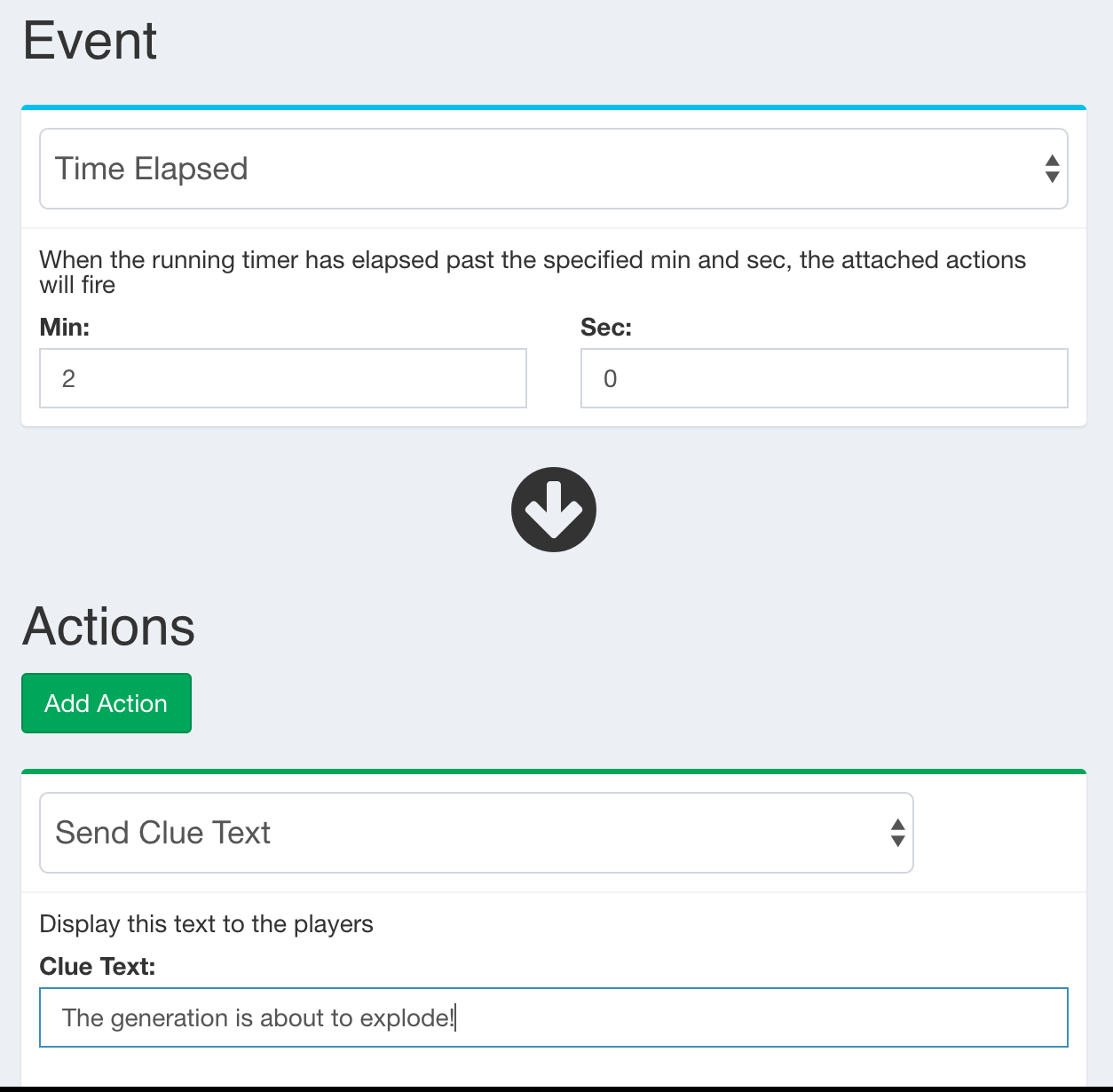Screen dimensions: 1113x1092
Task: Click the Min: label
Action: click(x=65, y=328)
